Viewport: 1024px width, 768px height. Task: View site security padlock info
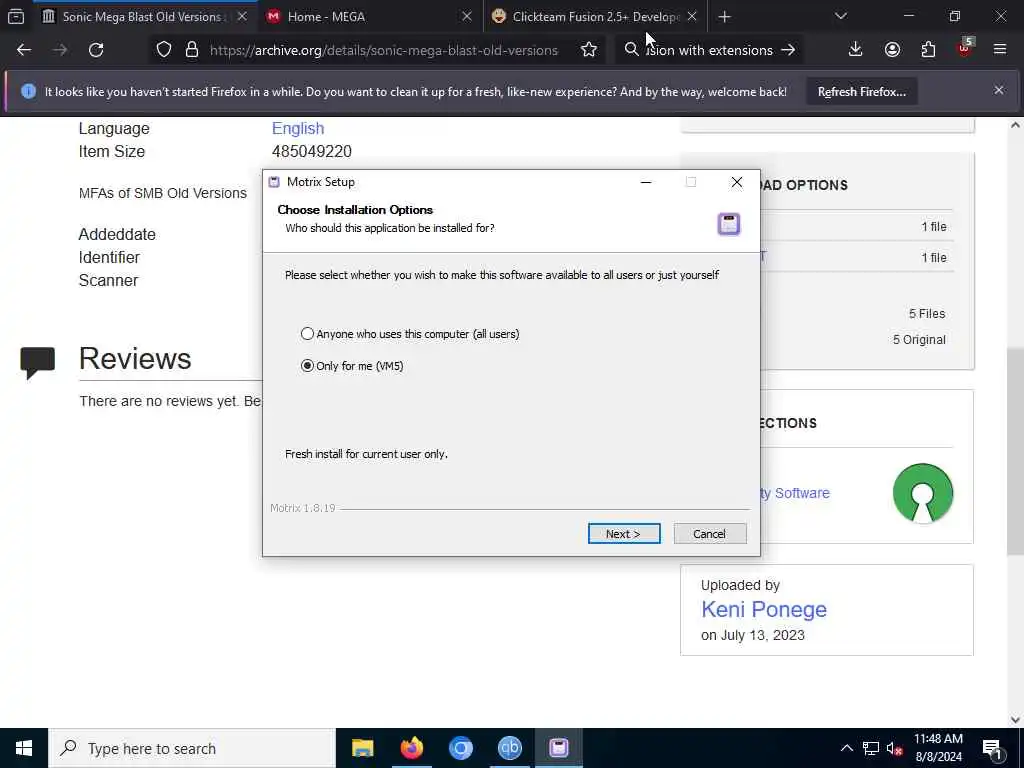pos(191,50)
